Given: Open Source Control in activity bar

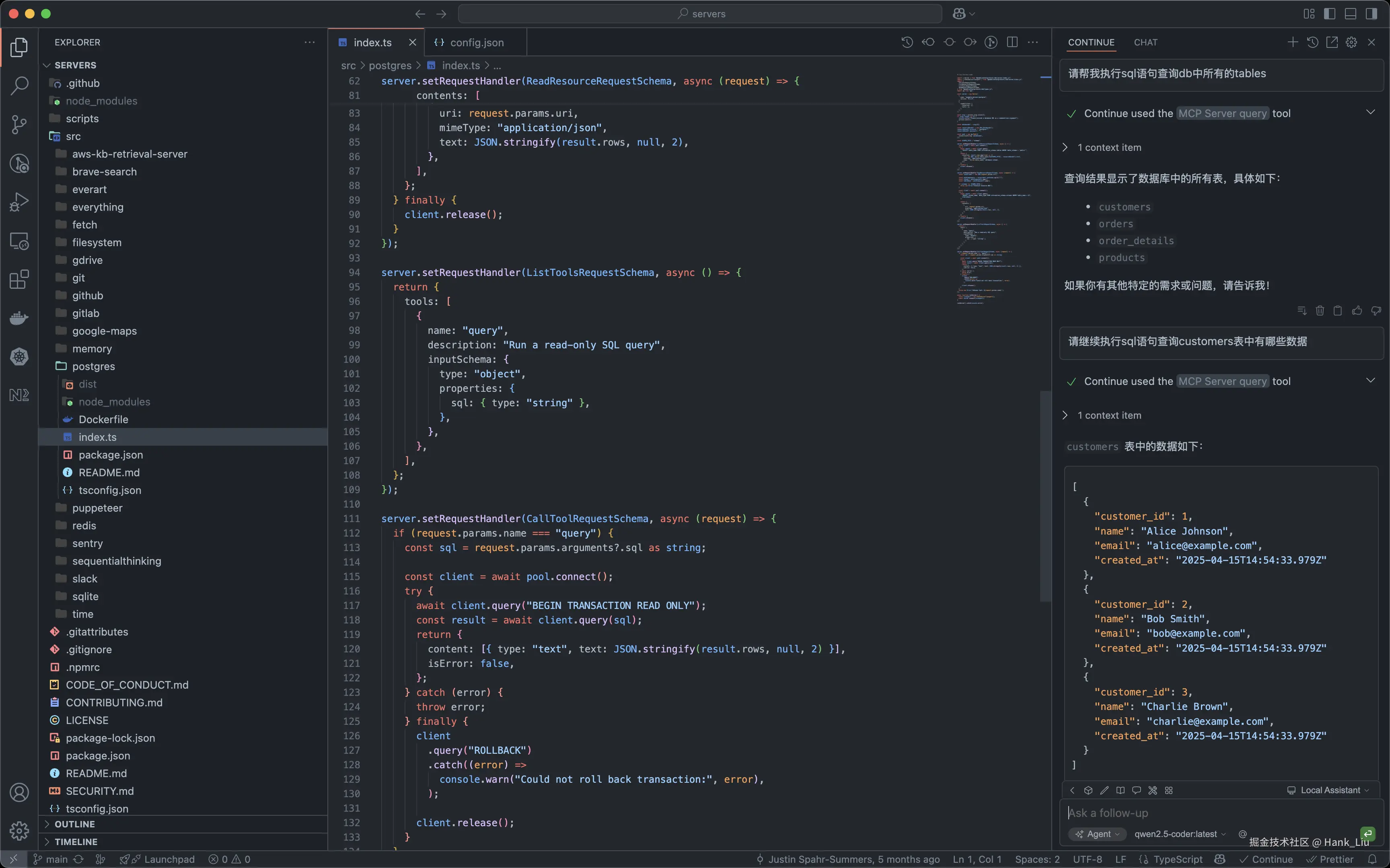Looking at the screenshot, I should pos(19,124).
